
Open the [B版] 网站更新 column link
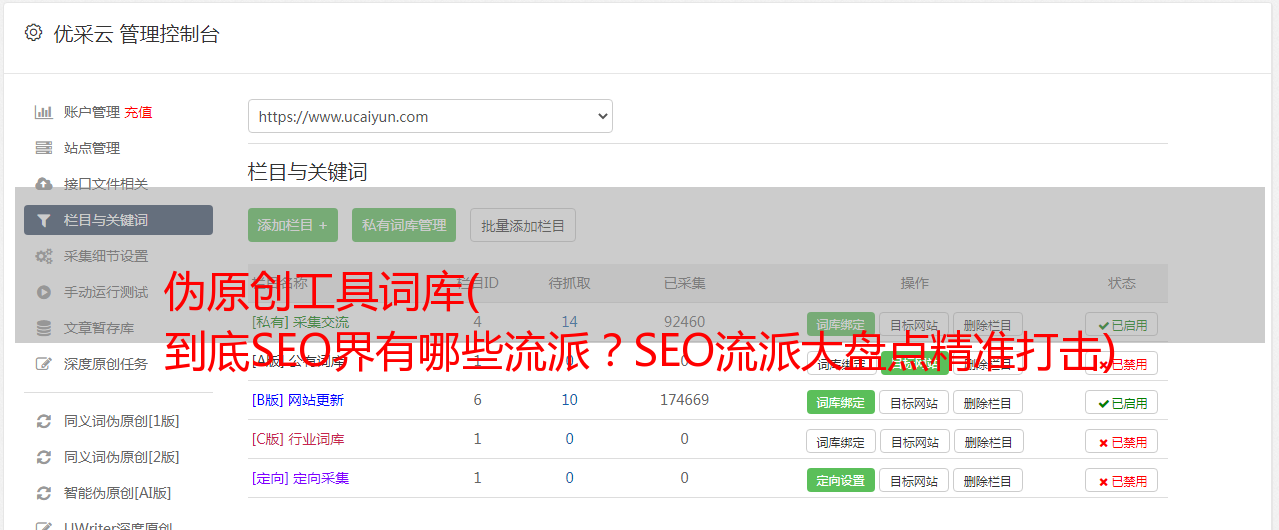point(298,400)
